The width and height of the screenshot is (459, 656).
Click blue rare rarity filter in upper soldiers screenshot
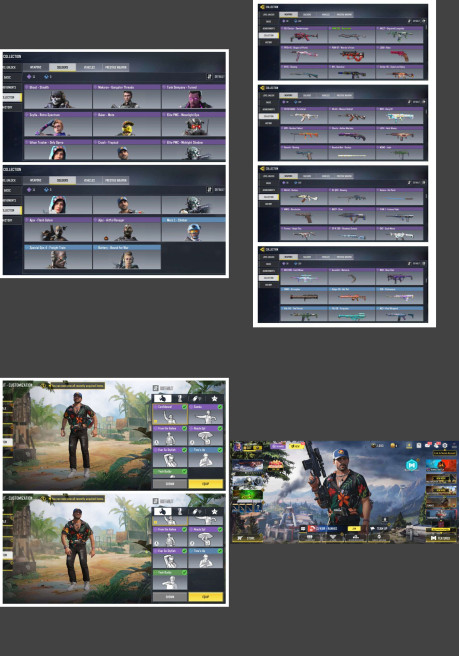point(48,77)
